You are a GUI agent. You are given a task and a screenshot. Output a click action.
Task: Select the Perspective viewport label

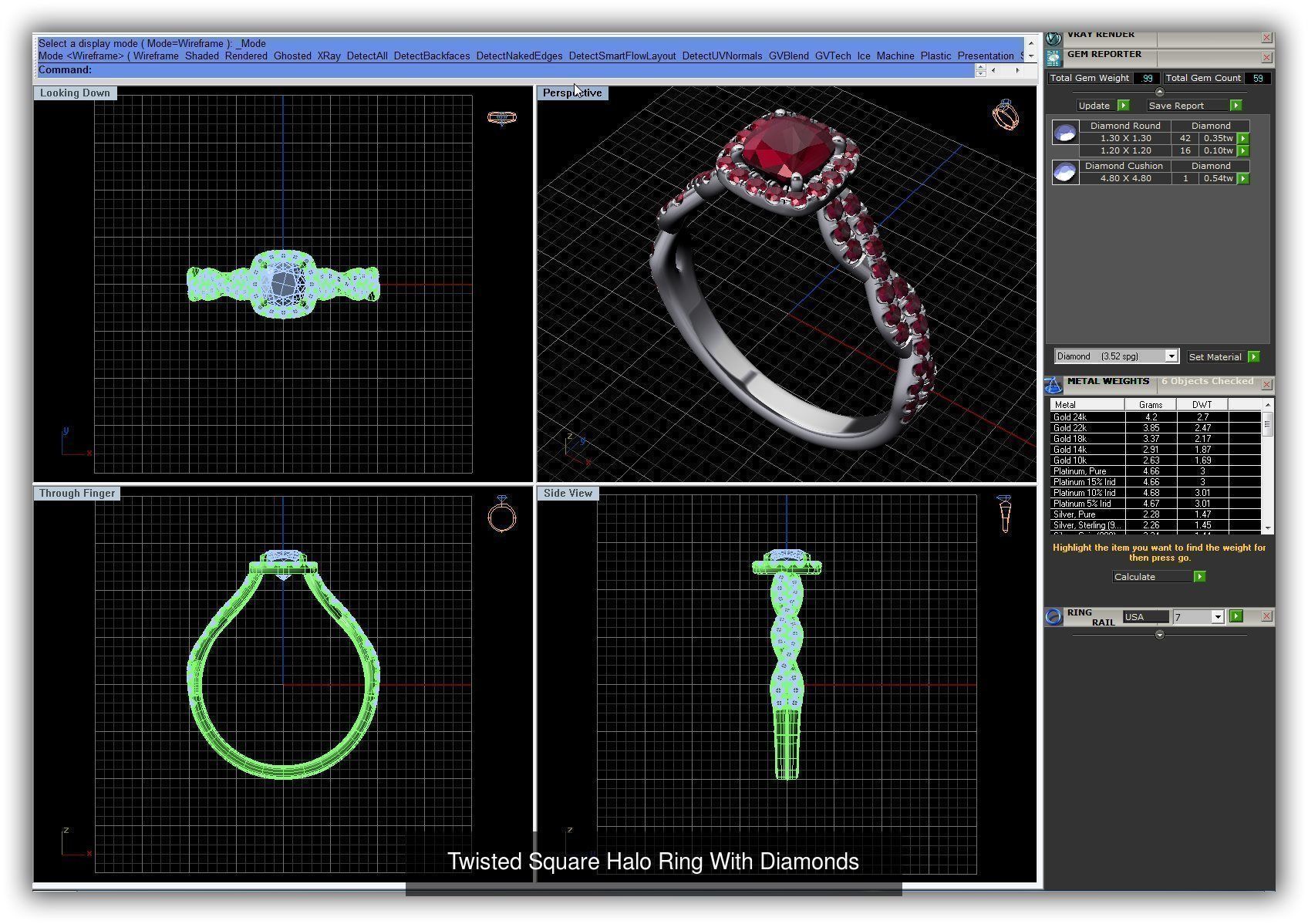point(571,93)
